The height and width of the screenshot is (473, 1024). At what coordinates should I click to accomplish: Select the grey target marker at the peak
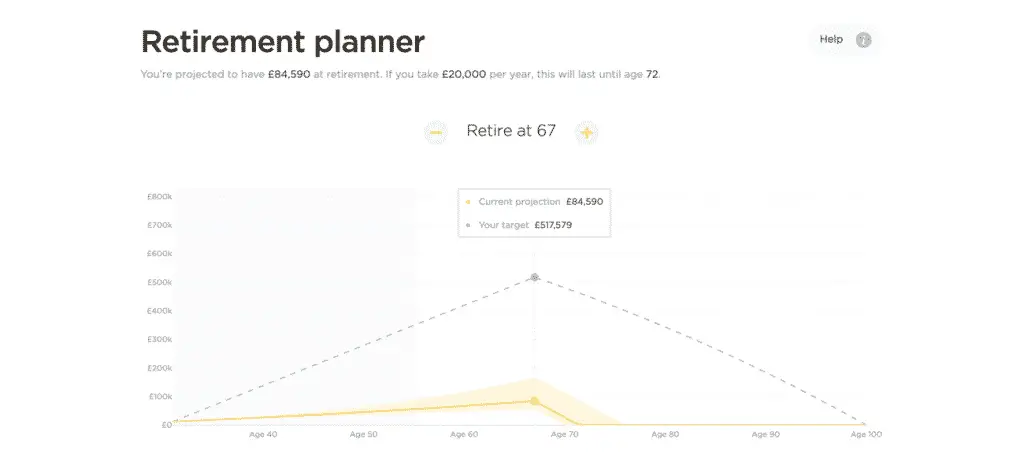tap(534, 277)
